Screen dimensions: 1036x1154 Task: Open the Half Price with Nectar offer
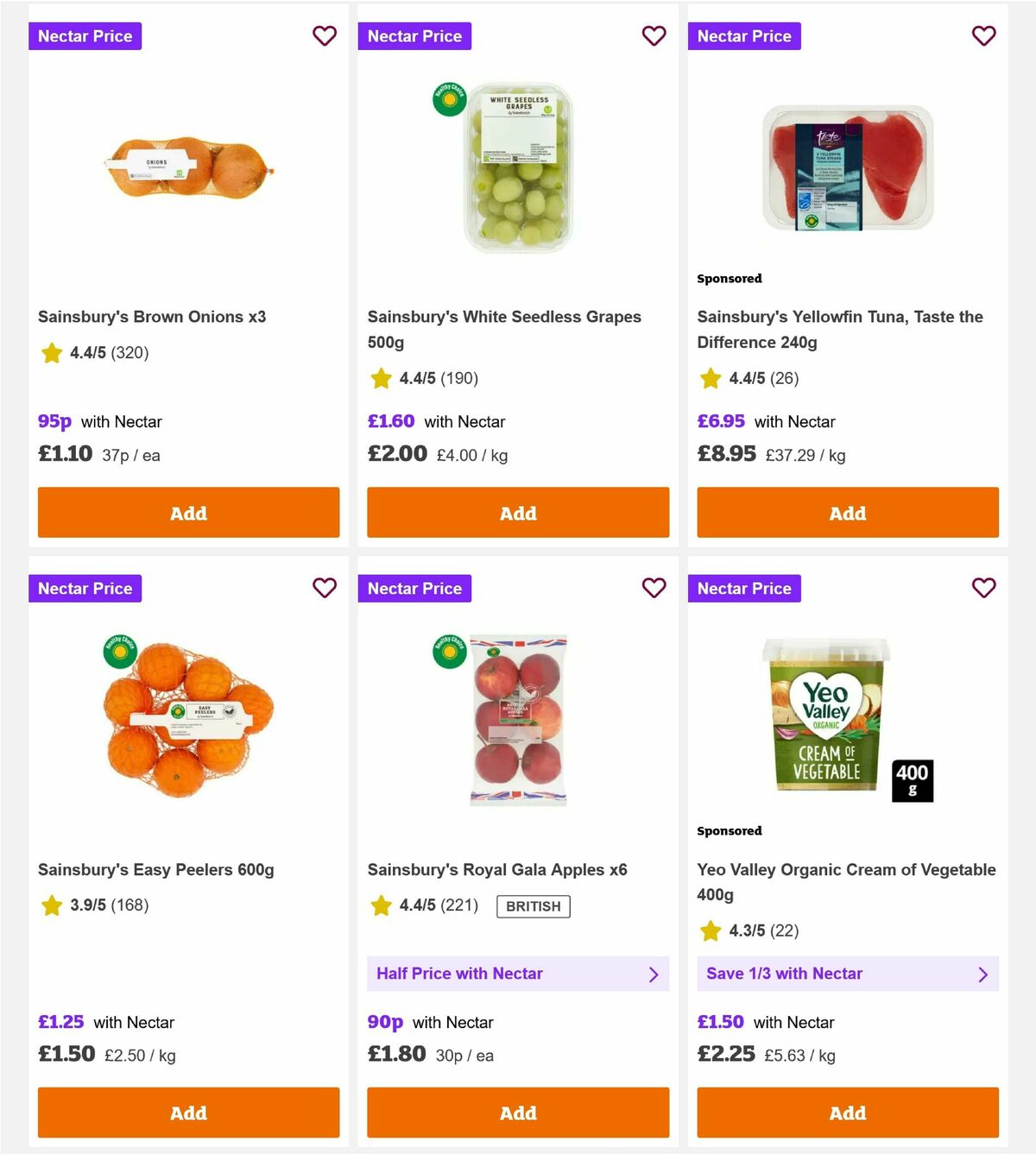click(x=518, y=974)
